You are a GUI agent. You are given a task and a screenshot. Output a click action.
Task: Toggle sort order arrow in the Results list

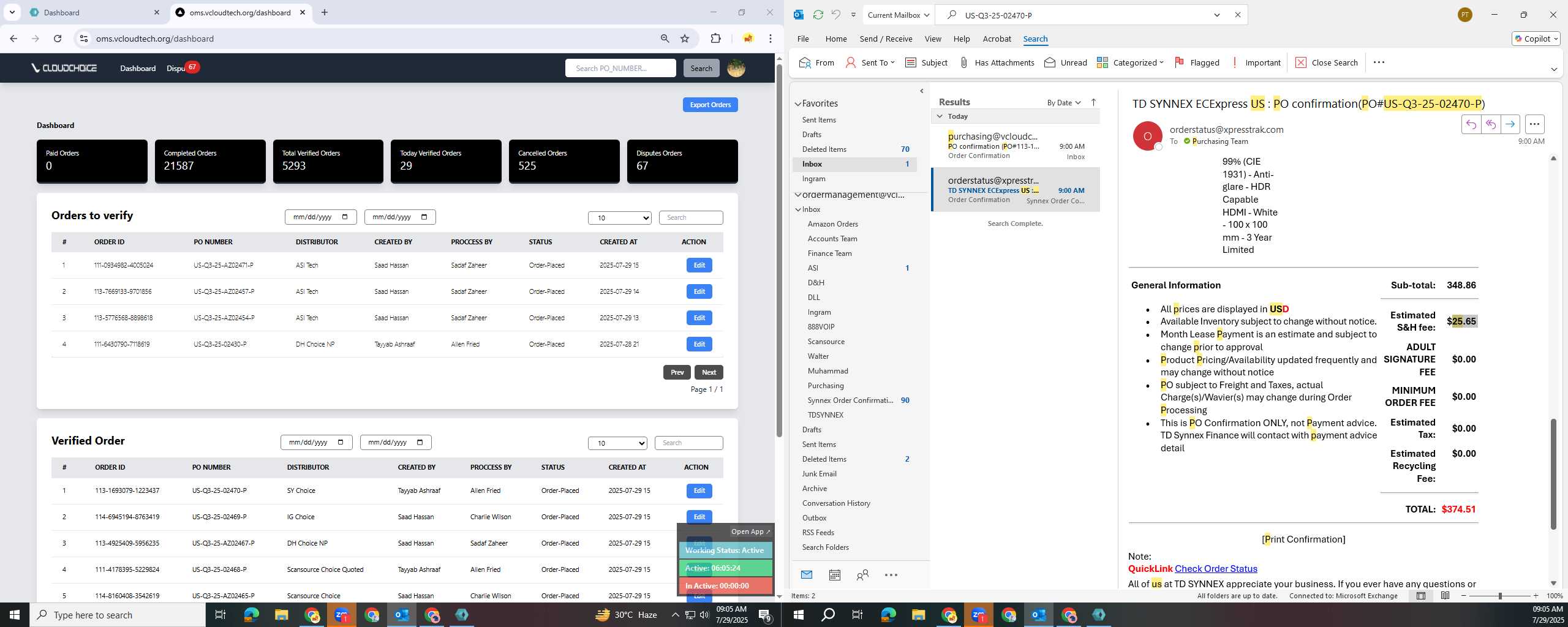pyautogui.click(x=1093, y=102)
